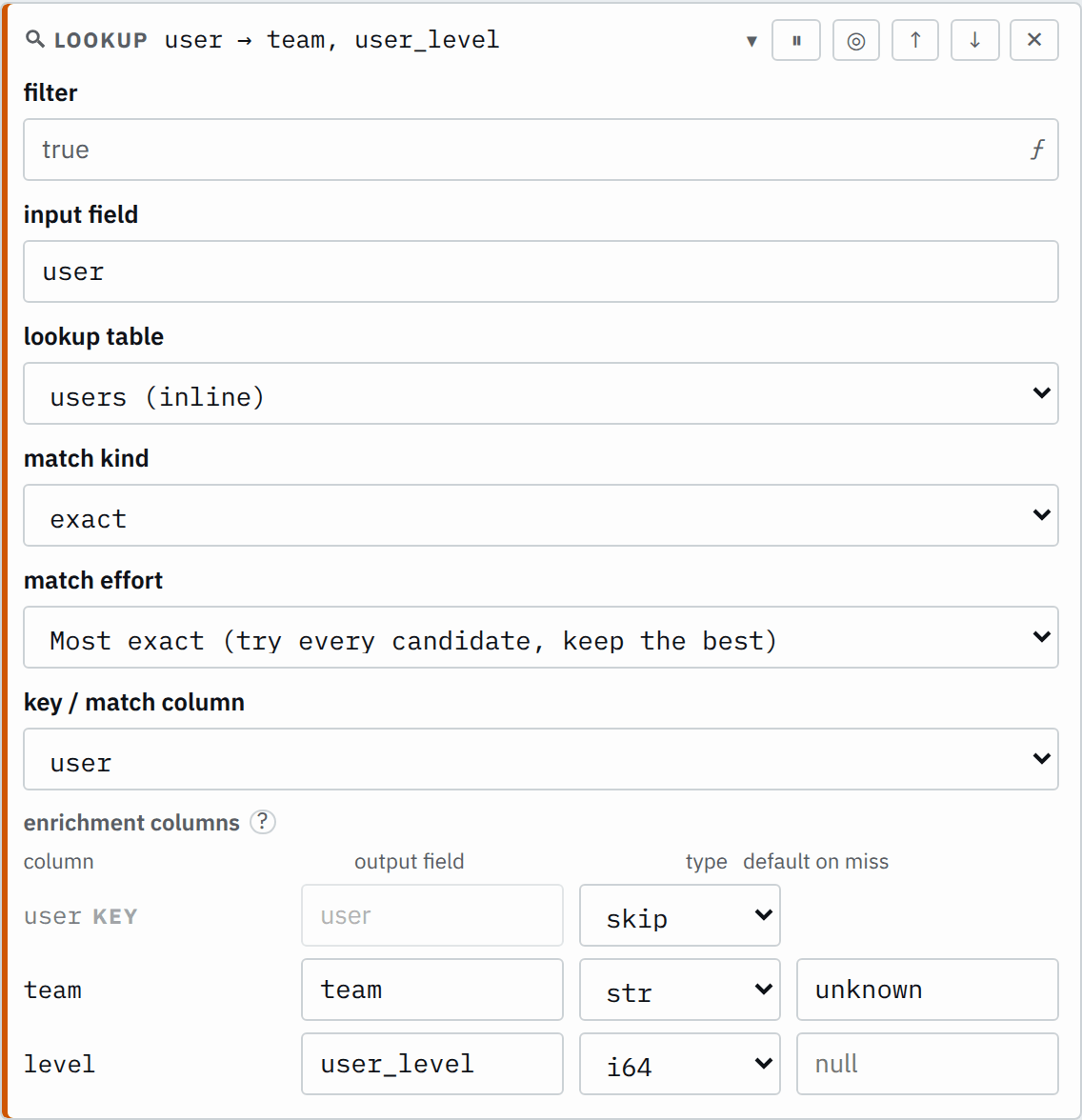Open the level row type dropdown i64

tap(680, 1065)
